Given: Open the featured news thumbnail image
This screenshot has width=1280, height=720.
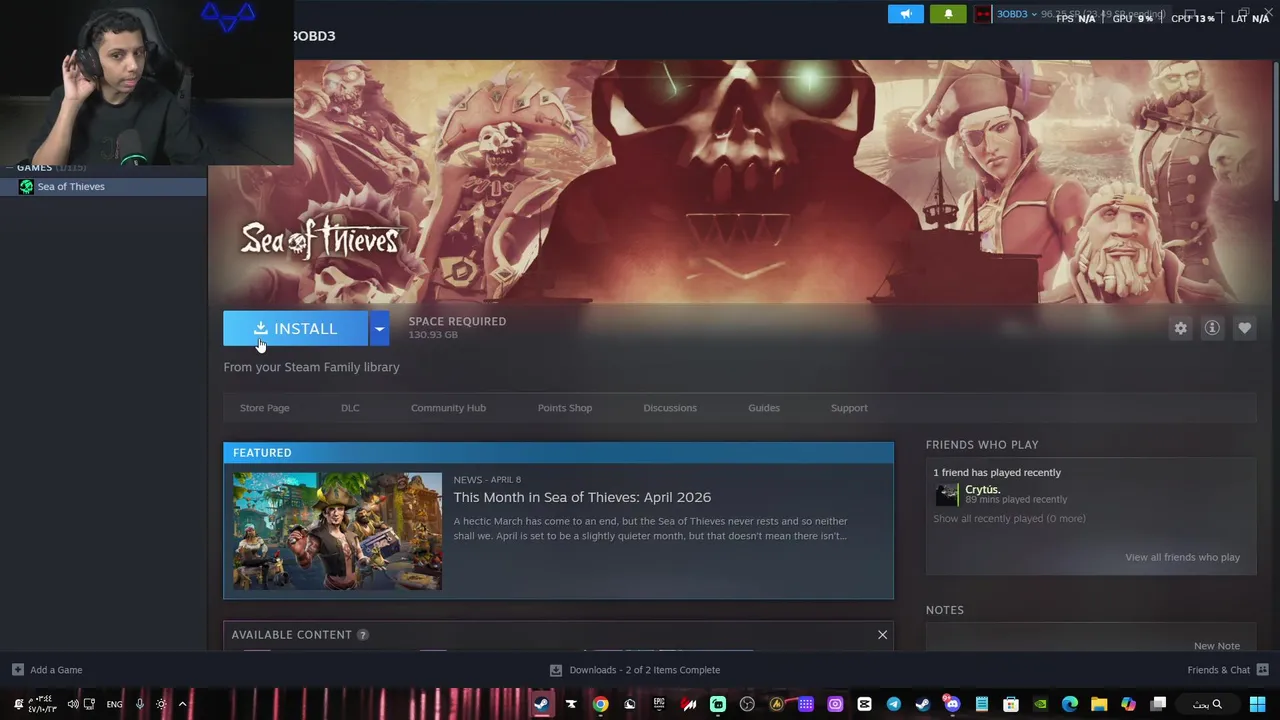Looking at the screenshot, I should pyautogui.click(x=337, y=531).
